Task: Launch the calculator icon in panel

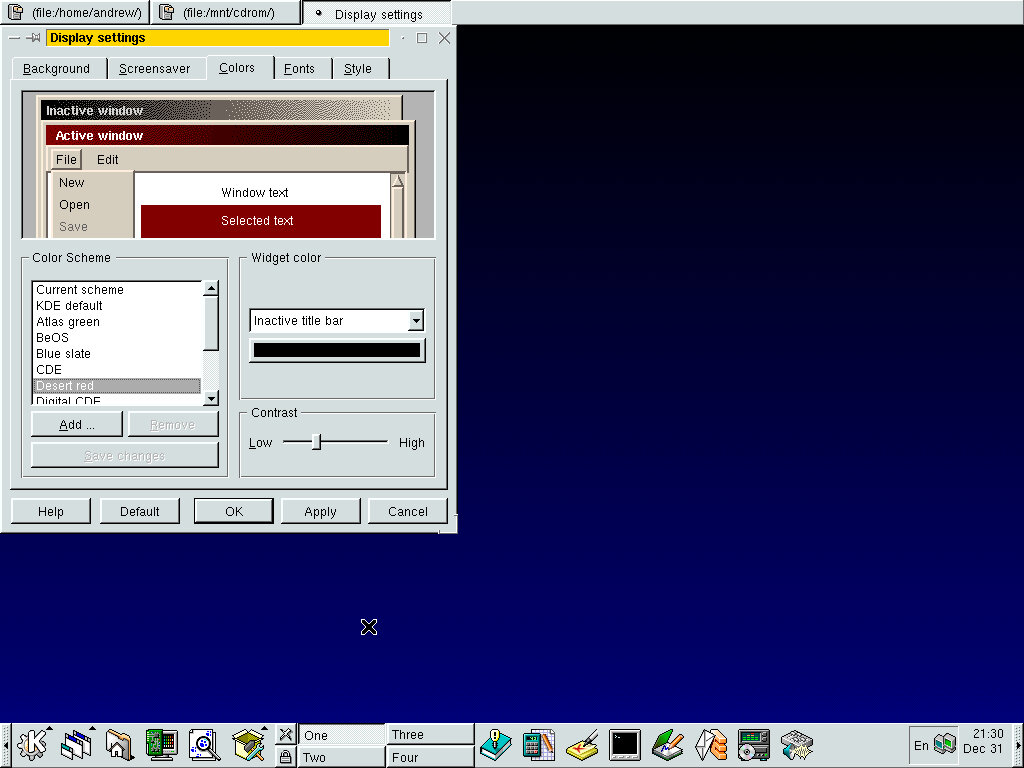Action: [539, 744]
